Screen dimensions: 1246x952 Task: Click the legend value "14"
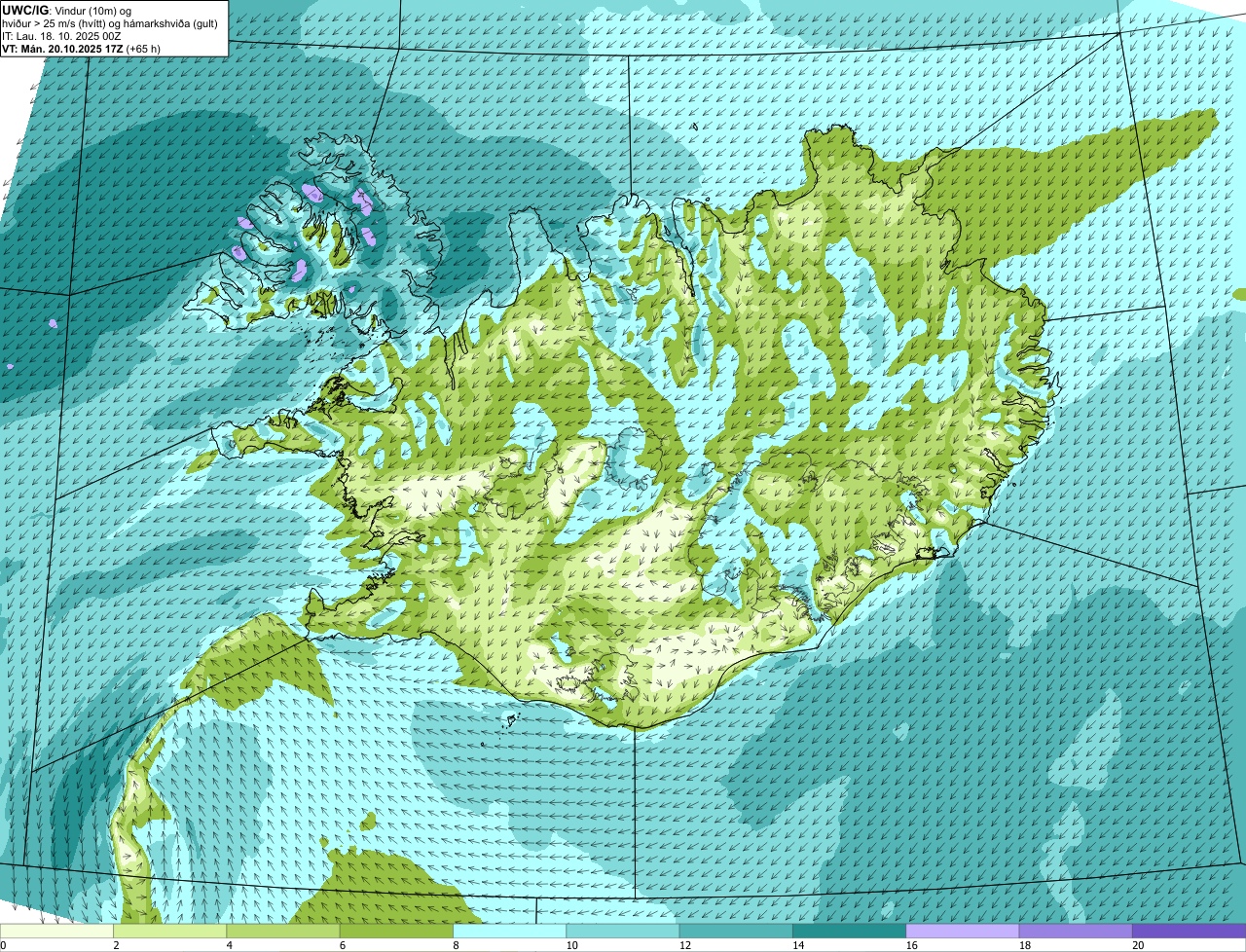pyautogui.click(x=797, y=945)
